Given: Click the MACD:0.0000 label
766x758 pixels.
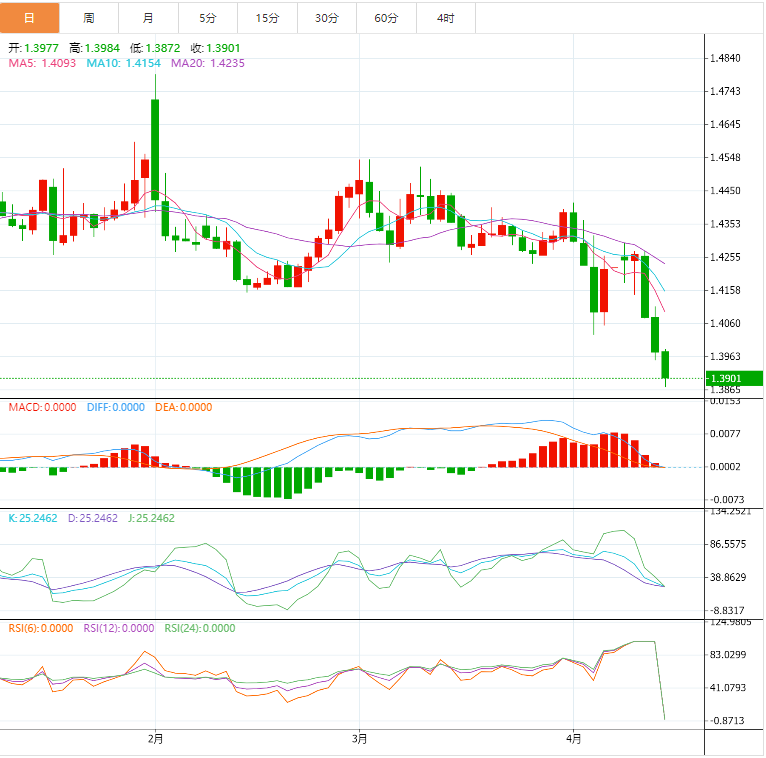Looking at the screenshot, I should coord(43,407).
